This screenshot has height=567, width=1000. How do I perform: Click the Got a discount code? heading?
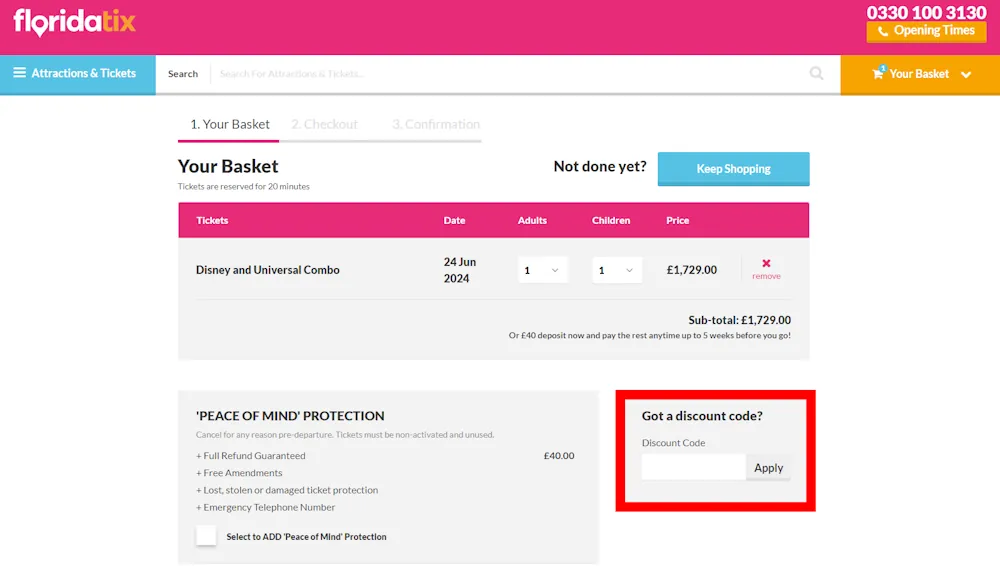702,416
